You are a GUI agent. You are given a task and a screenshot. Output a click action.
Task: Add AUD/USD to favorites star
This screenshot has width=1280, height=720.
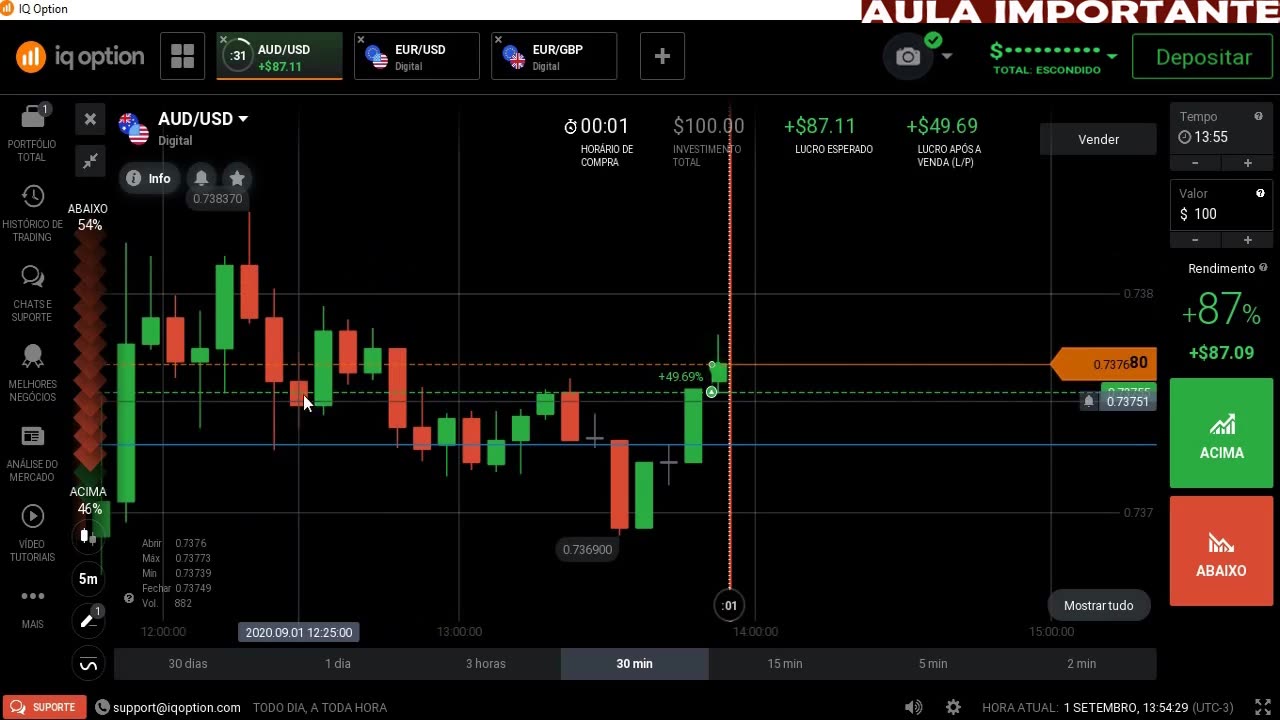[x=237, y=178]
